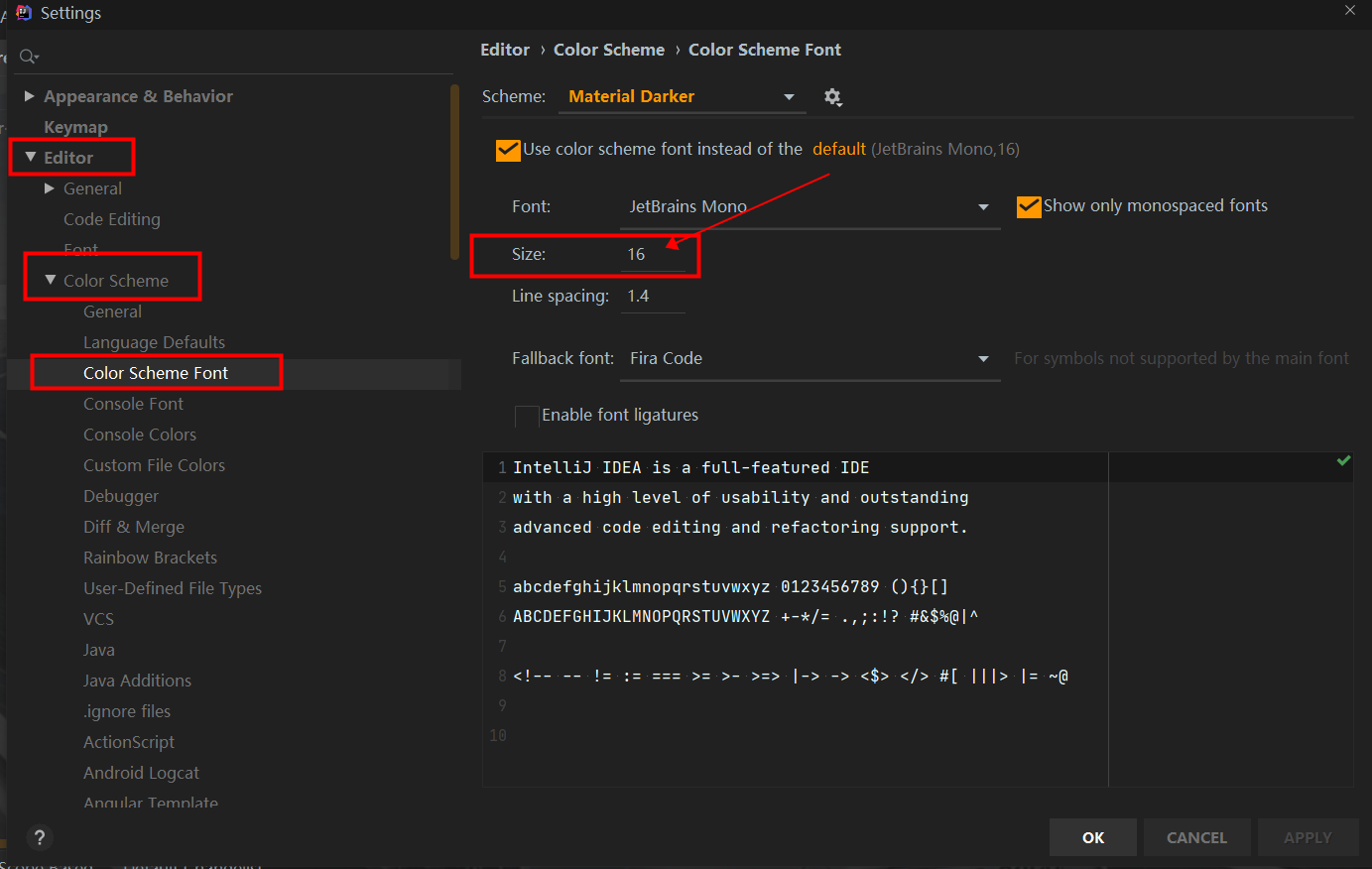The width and height of the screenshot is (1372, 869).
Task: Open Language Defaults settings page
Action: tap(154, 342)
